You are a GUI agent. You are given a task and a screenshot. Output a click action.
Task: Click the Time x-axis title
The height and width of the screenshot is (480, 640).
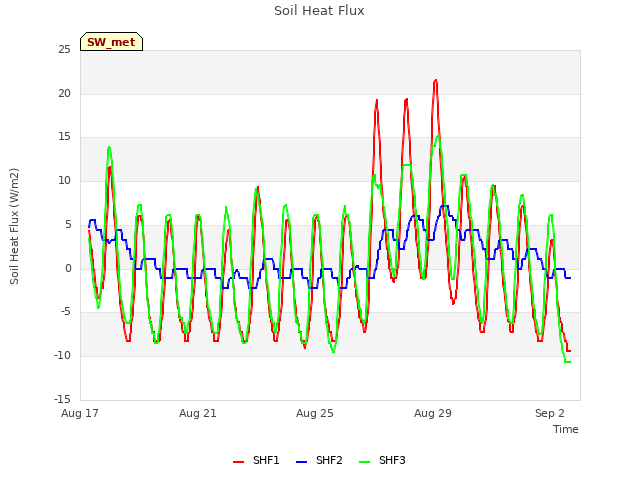566,429
